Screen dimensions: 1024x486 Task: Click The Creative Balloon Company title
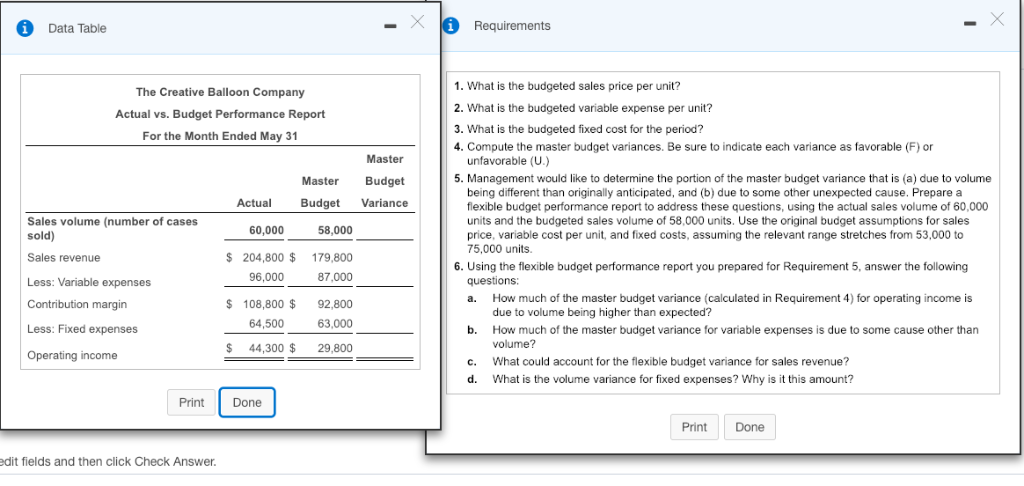click(220, 92)
